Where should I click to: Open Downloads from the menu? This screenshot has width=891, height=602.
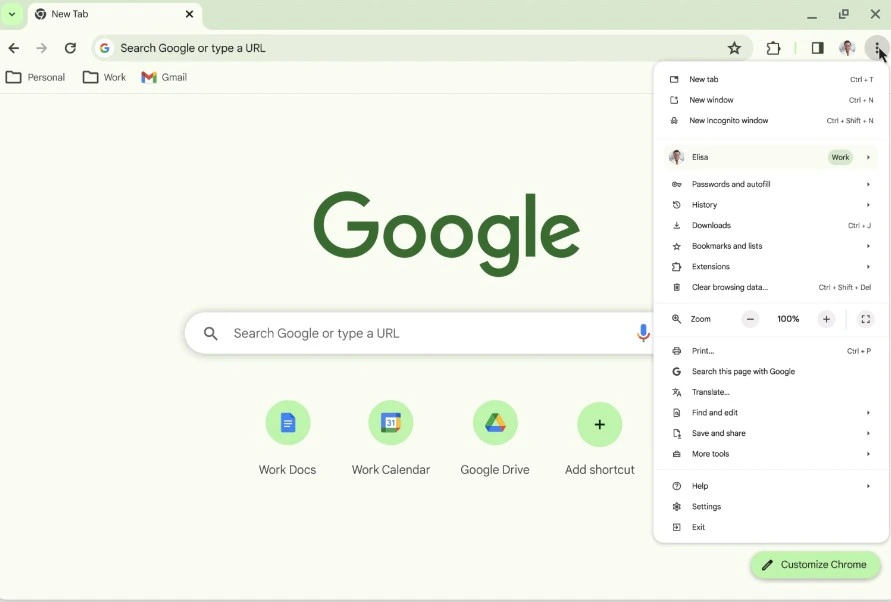tap(771, 226)
